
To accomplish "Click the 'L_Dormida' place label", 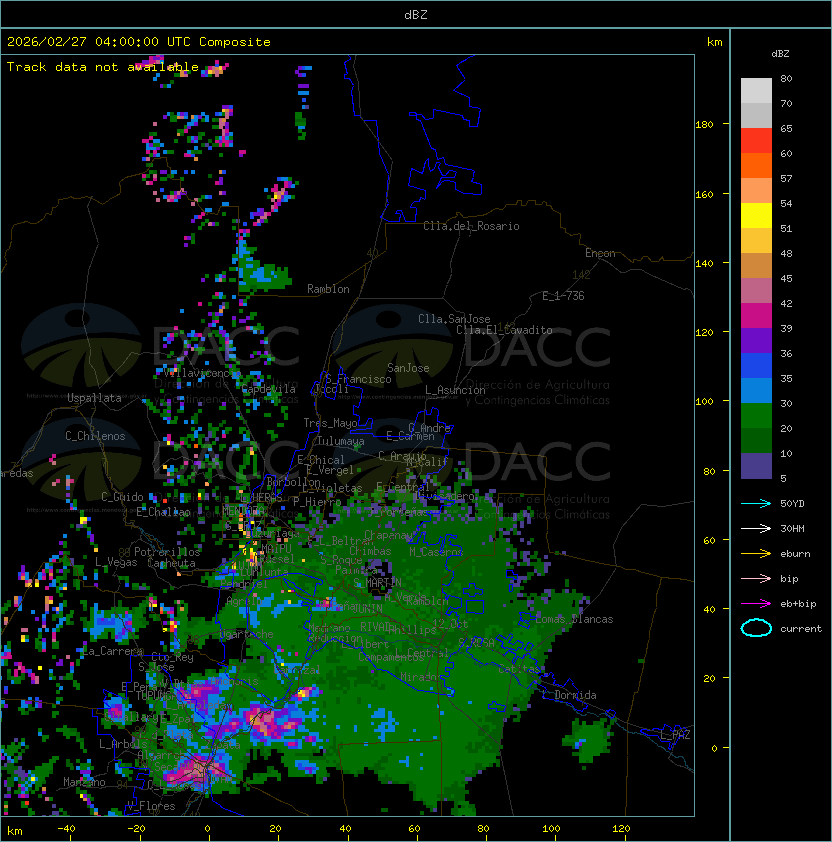I will [569, 695].
